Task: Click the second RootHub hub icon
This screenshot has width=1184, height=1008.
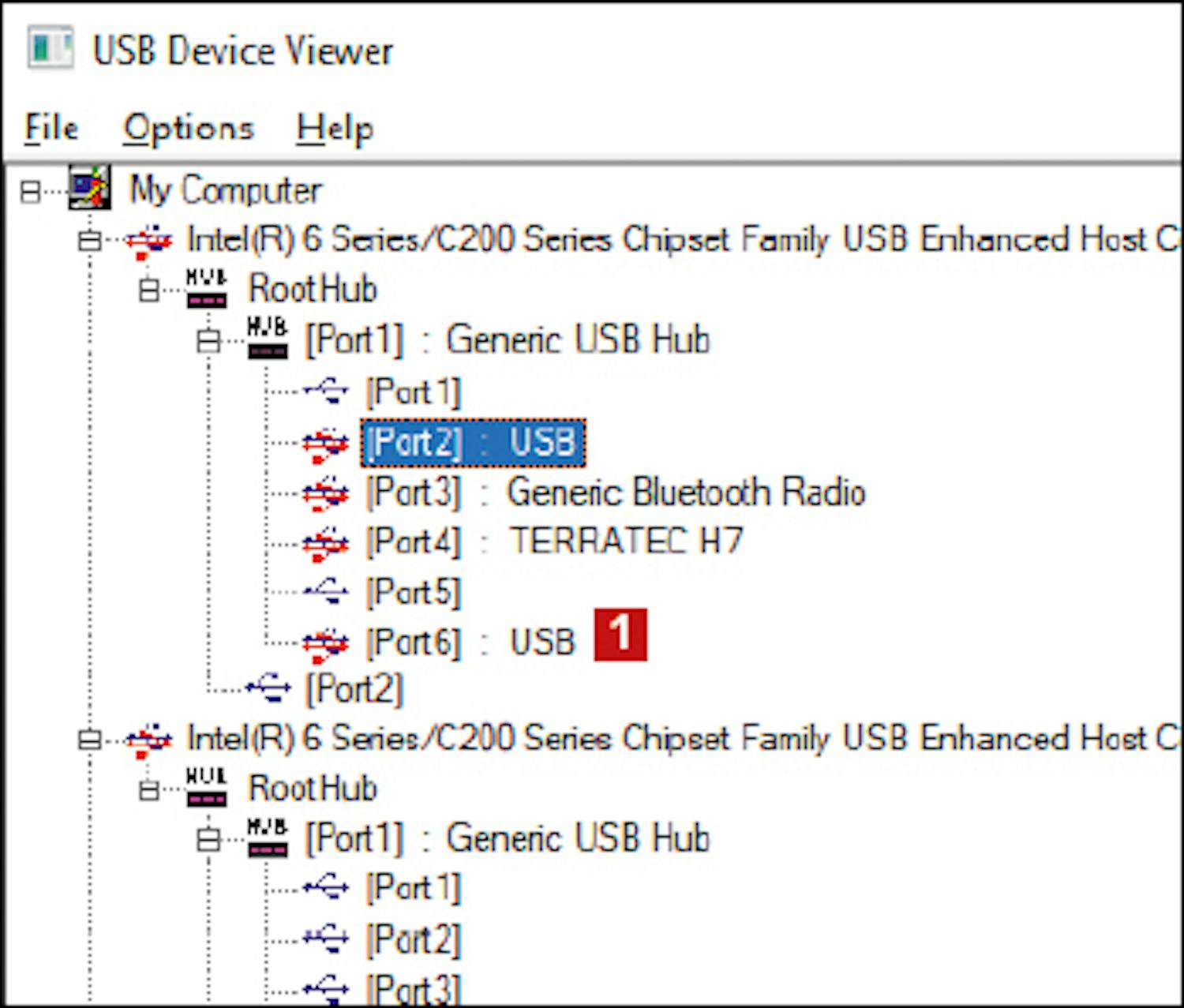Action: click(207, 788)
